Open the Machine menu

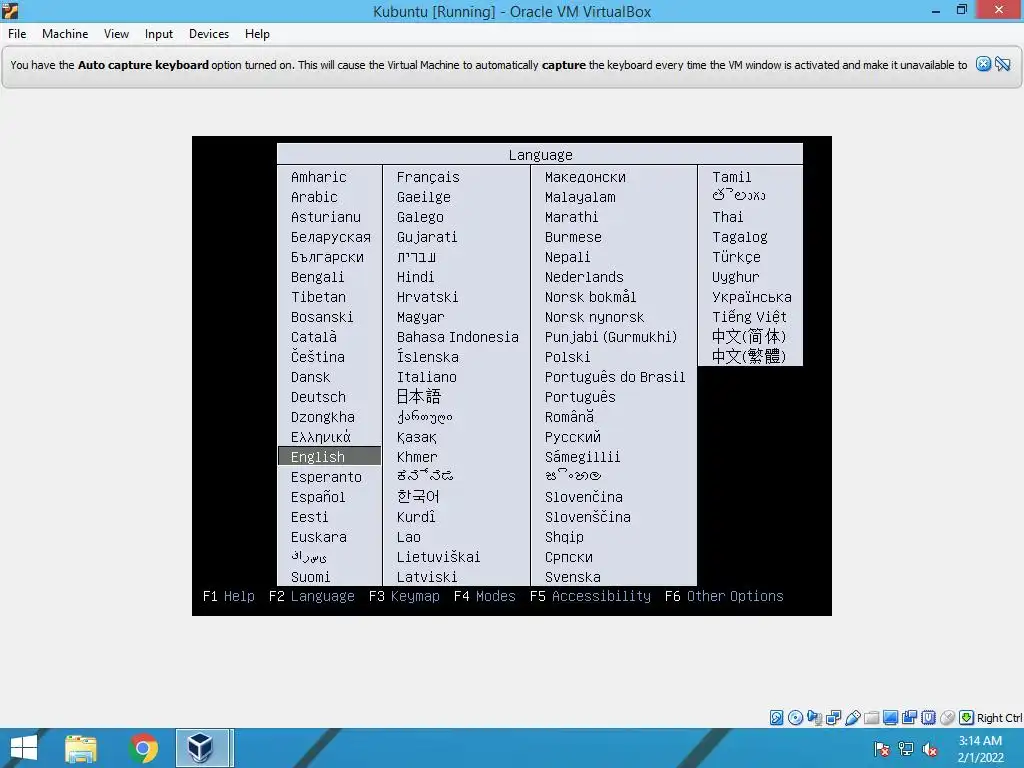tap(65, 34)
